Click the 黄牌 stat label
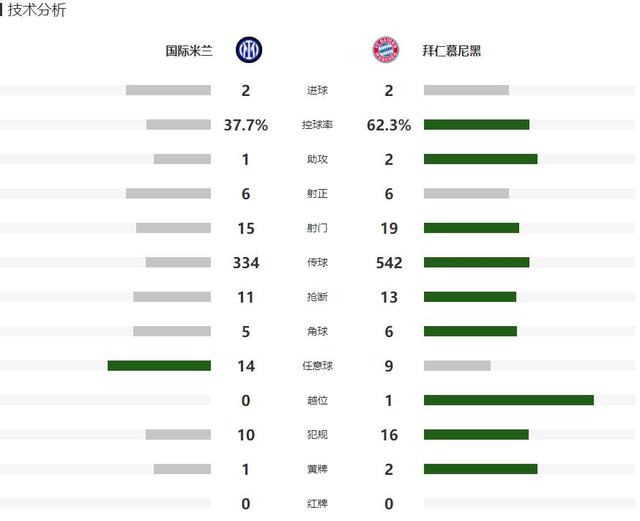The width and height of the screenshot is (640, 521). tap(317, 470)
